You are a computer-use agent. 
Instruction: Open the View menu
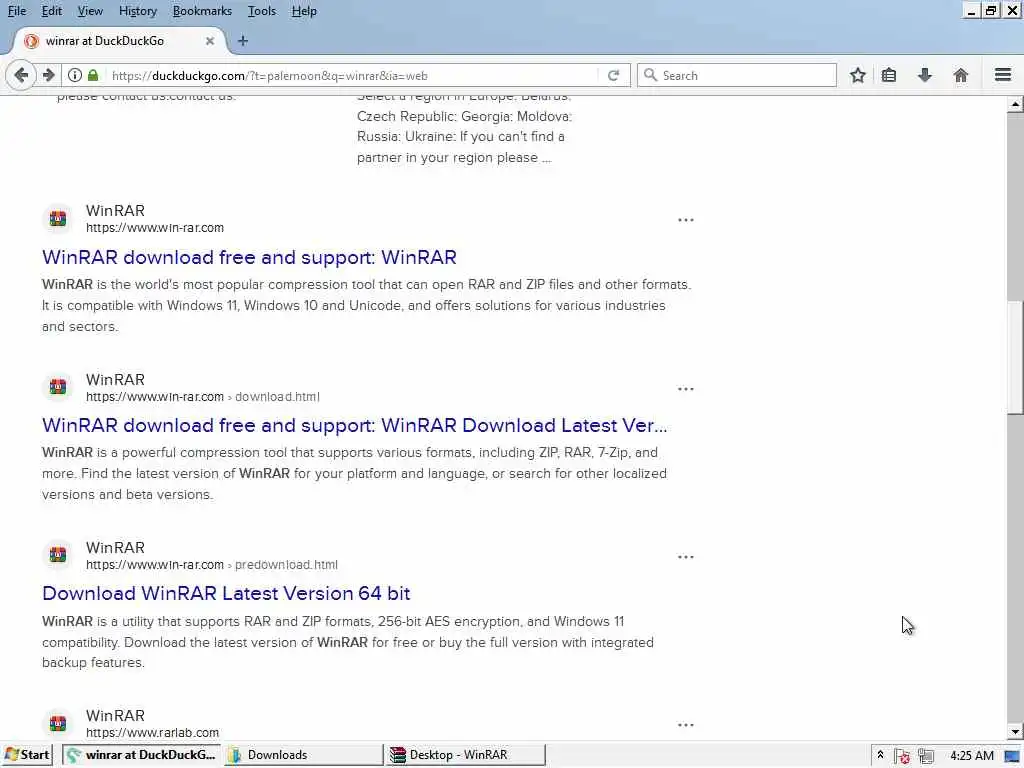pos(90,11)
